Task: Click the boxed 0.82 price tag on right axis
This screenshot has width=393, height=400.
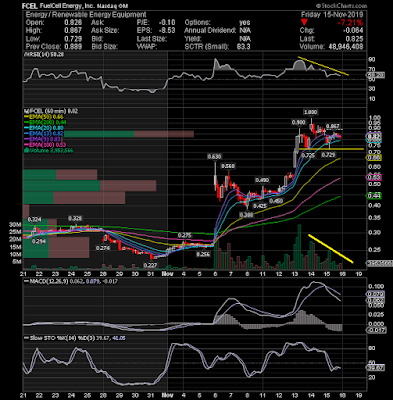Action: (x=375, y=136)
